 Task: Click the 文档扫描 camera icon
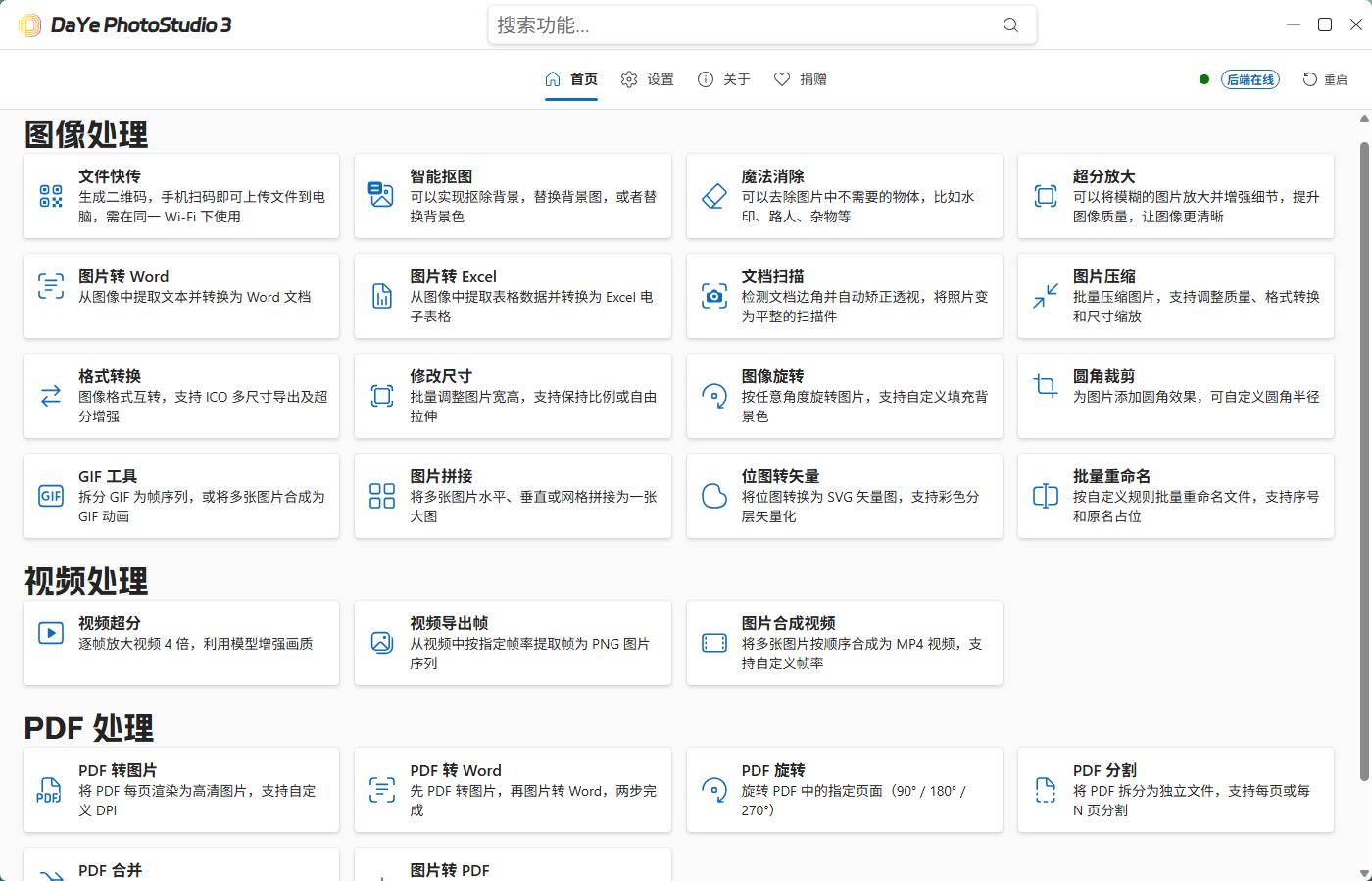714,296
